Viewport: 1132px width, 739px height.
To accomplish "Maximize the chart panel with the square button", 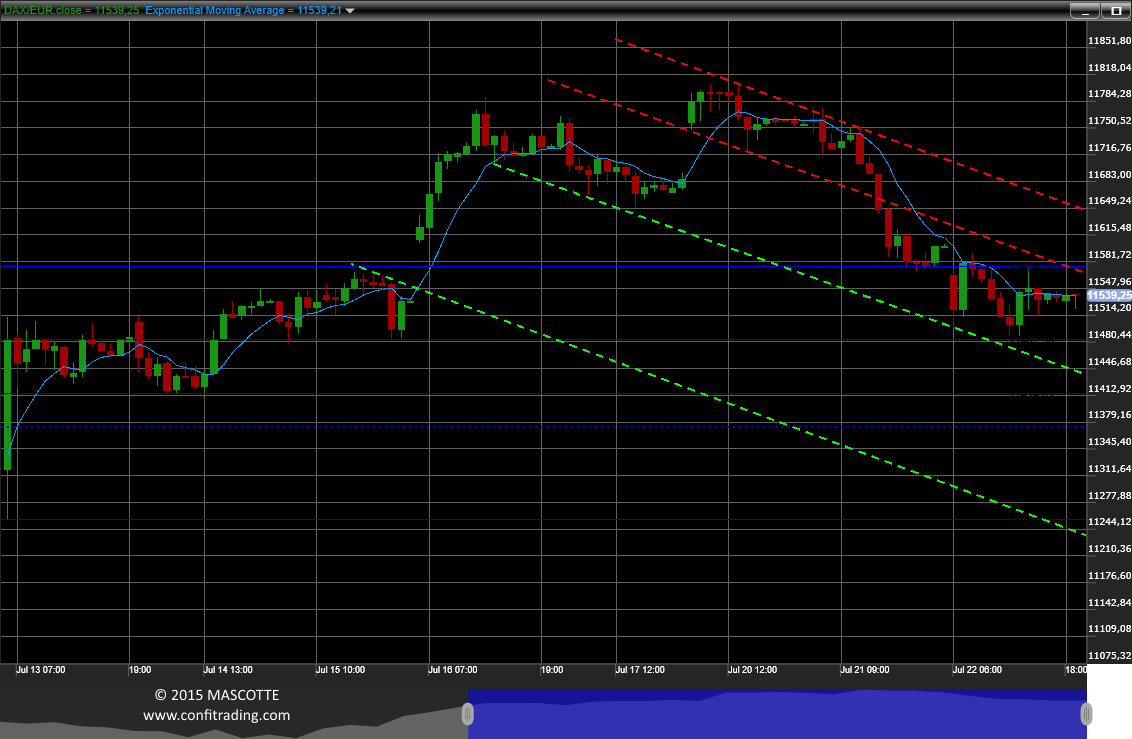I will coord(1115,11).
